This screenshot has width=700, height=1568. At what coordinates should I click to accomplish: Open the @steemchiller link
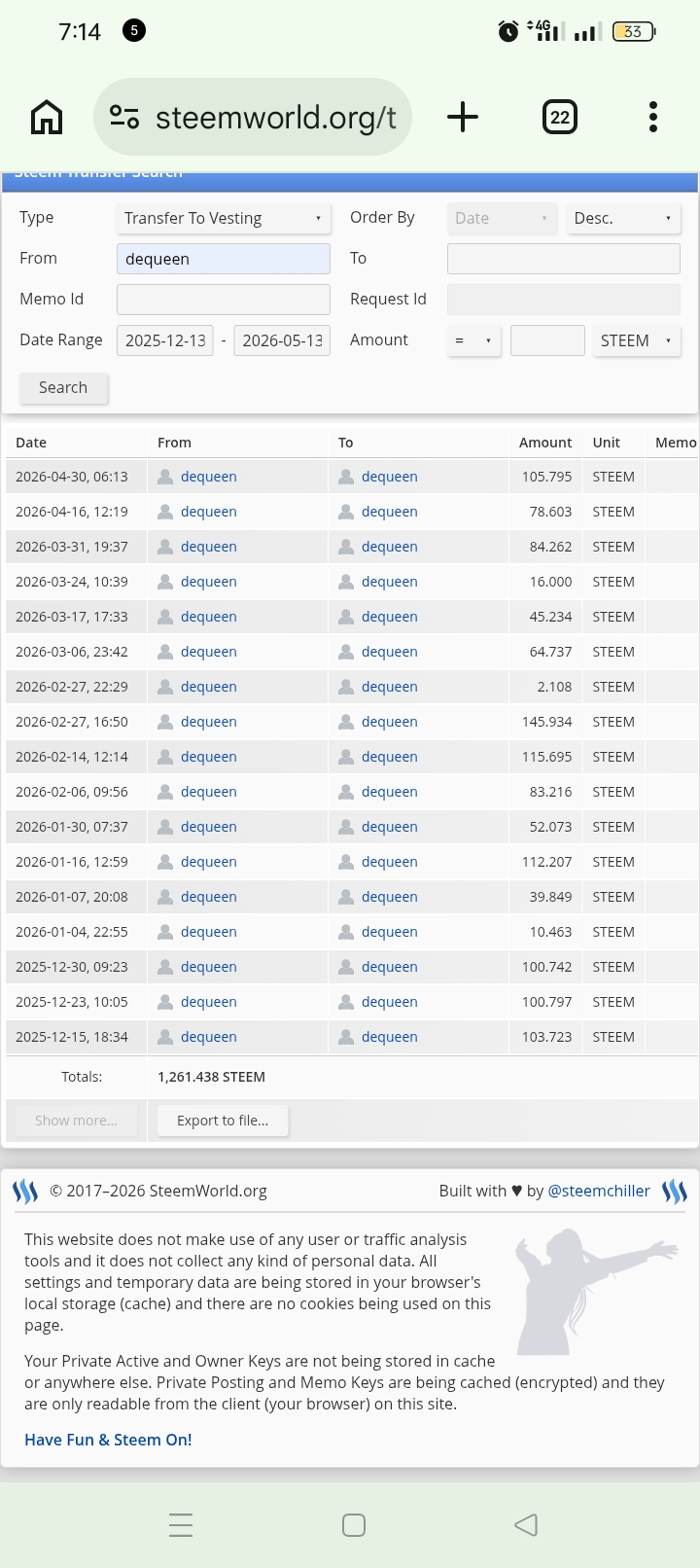(599, 1191)
